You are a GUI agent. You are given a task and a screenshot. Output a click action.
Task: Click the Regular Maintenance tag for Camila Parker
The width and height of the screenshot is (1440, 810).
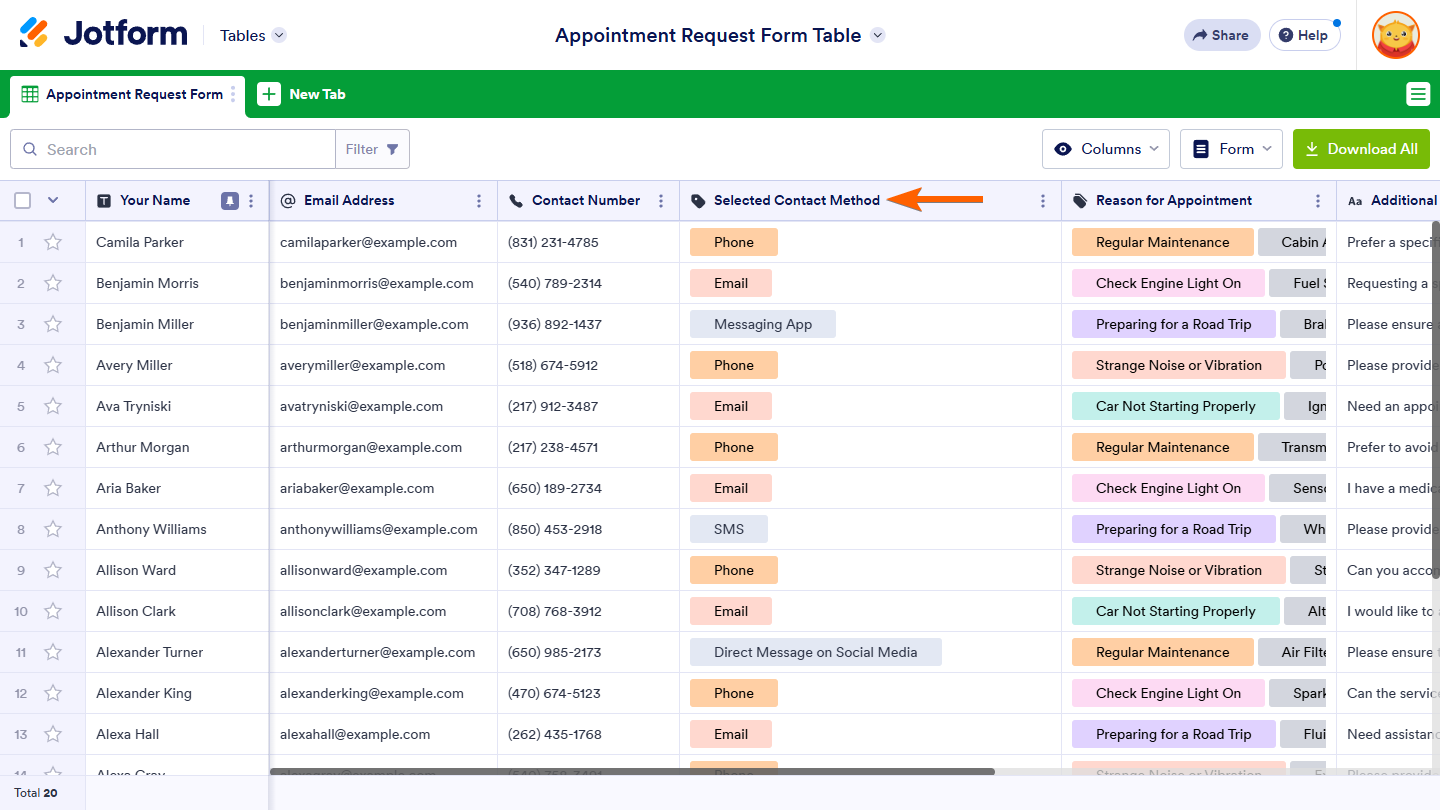click(1162, 242)
